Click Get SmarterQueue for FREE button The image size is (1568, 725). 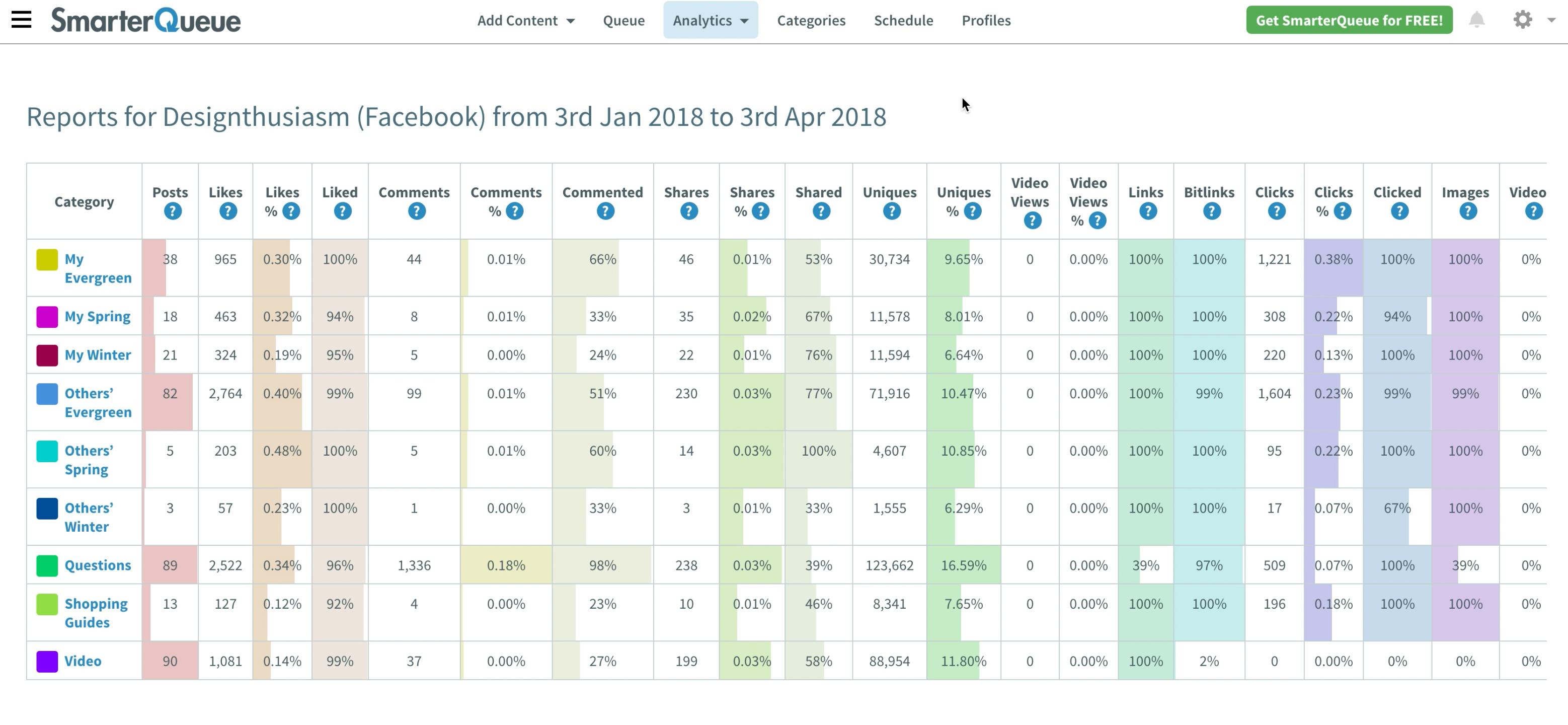1349,20
